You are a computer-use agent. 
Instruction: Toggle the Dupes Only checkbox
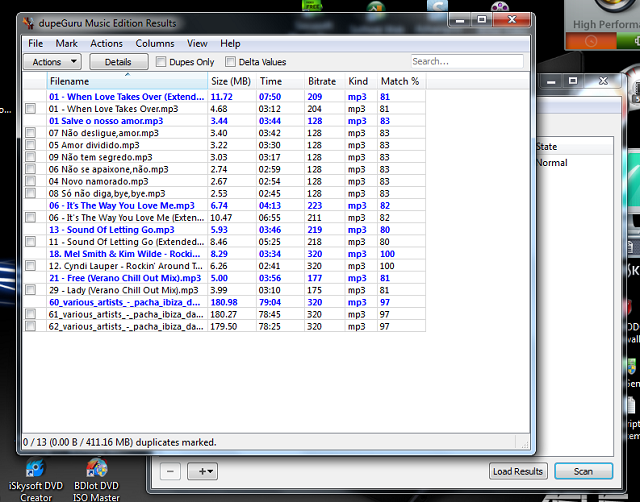click(x=161, y=62)
